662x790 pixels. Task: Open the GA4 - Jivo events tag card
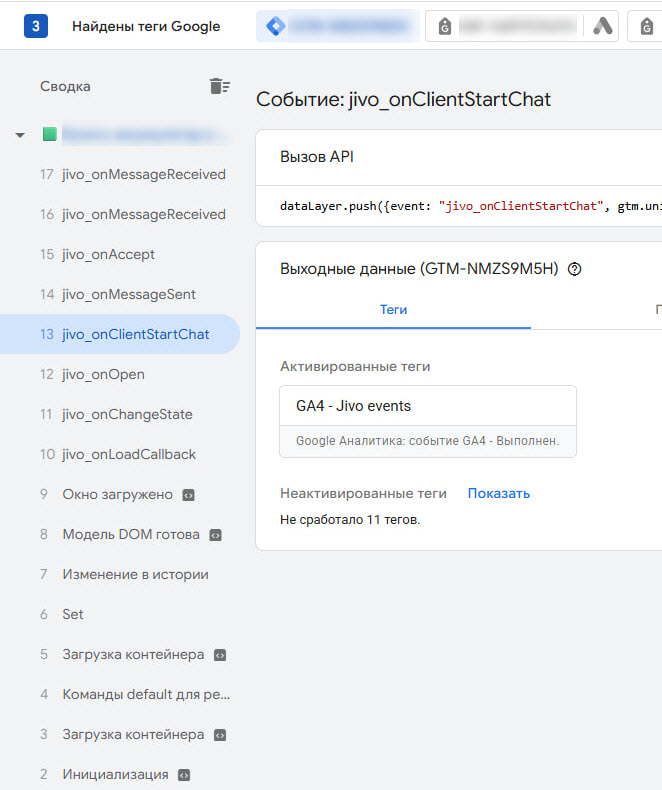point(428,421)
